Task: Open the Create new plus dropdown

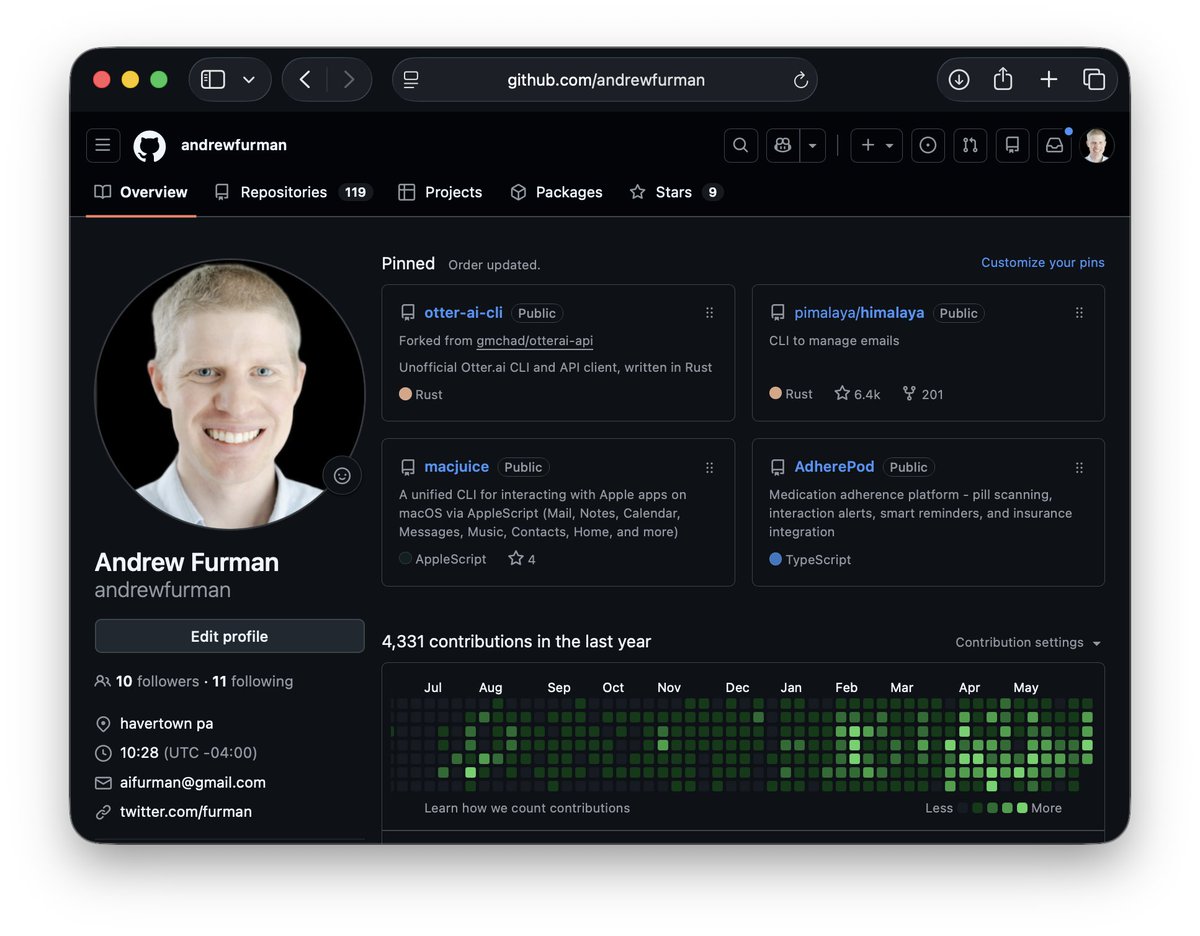Action: pos(877,145)
